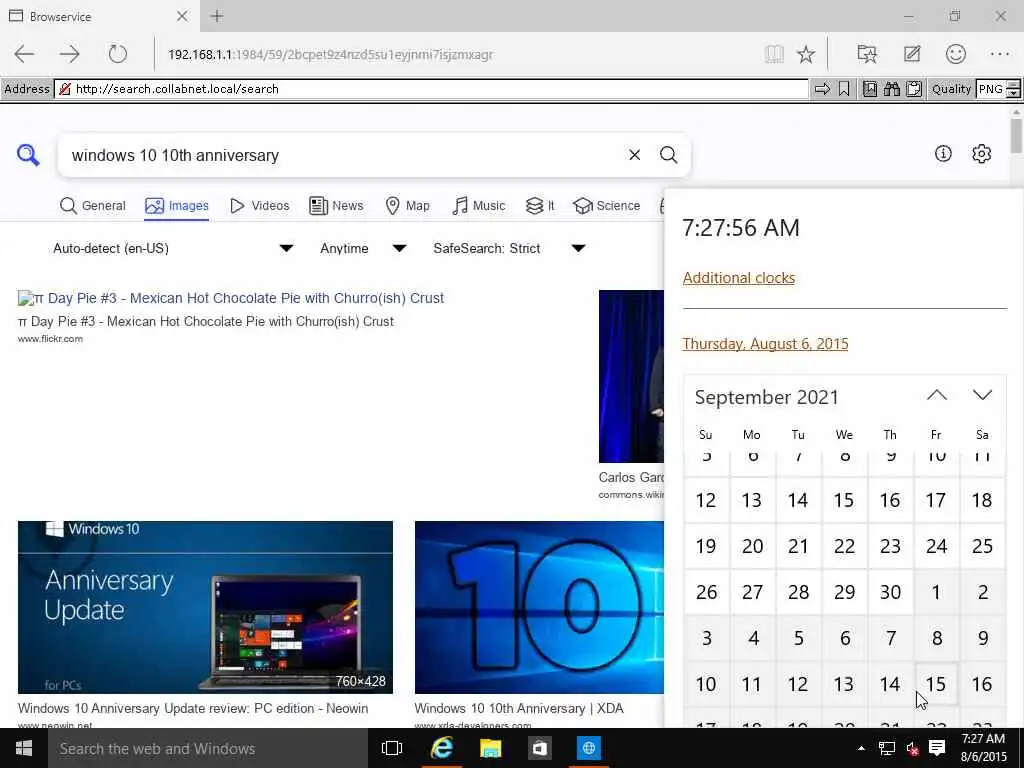This screenshot has width=1024, height=768.
Task: Open Windows 10 10th Anniversary XDA result
Action: coord(519,708)
